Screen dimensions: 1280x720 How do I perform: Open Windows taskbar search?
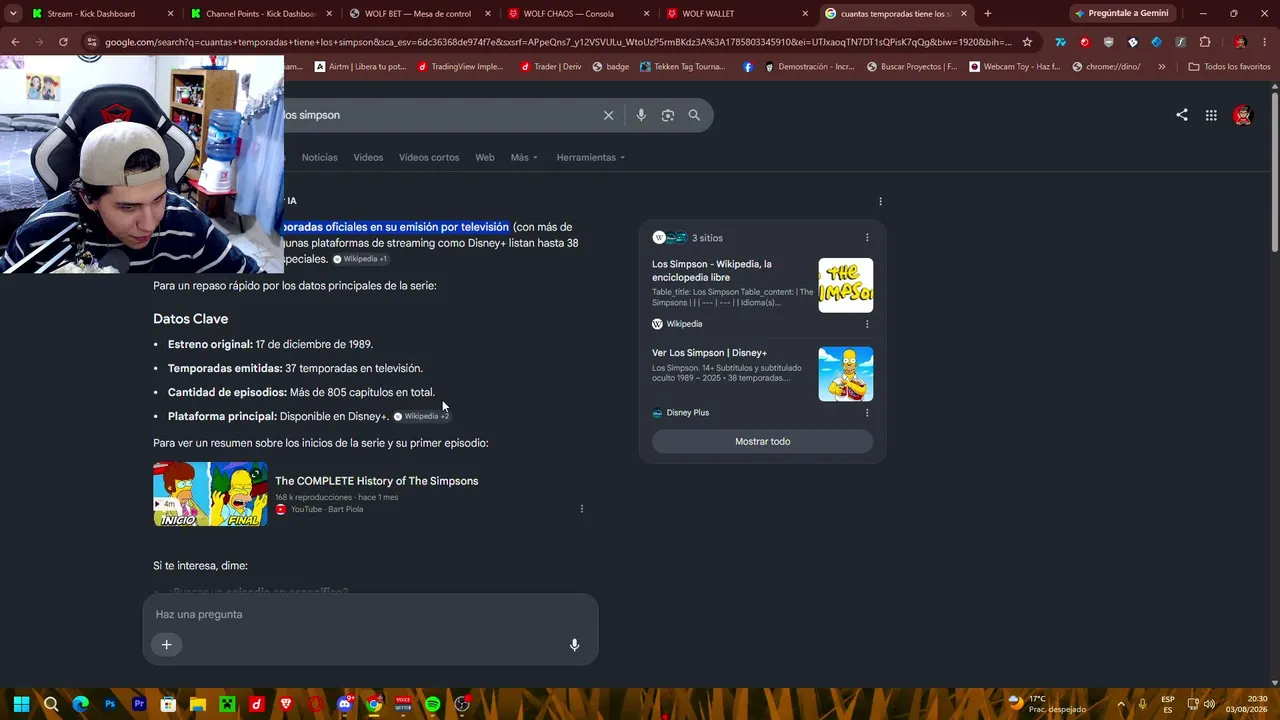(x=51, y=704)
